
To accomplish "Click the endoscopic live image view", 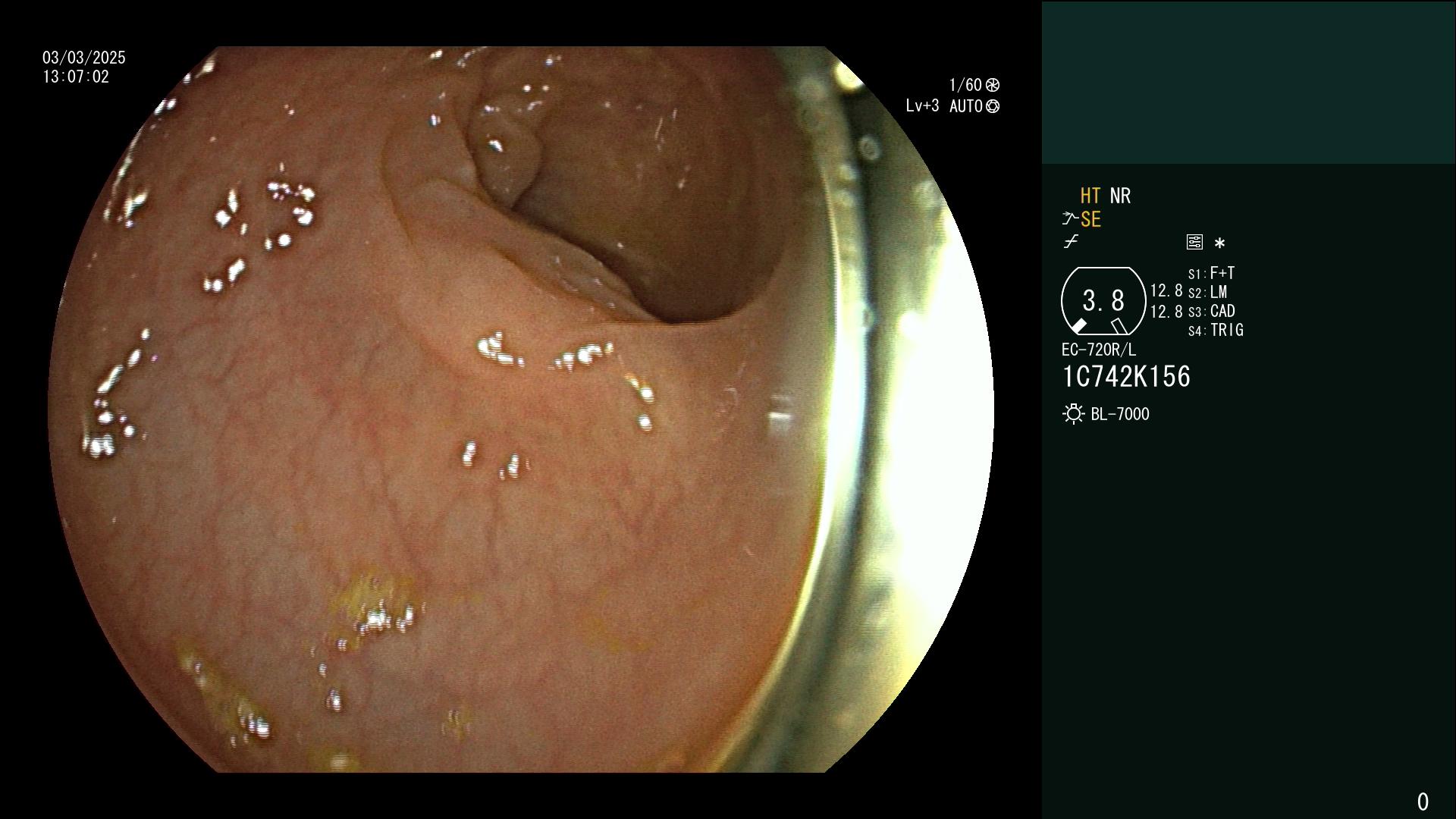I will pos(522,409).
